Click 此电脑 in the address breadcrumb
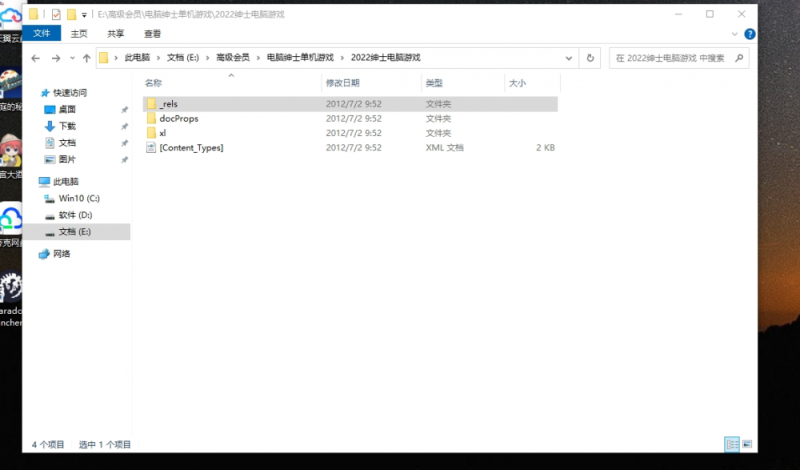Viewport: 800px width, 470px height. coord(137,58)
